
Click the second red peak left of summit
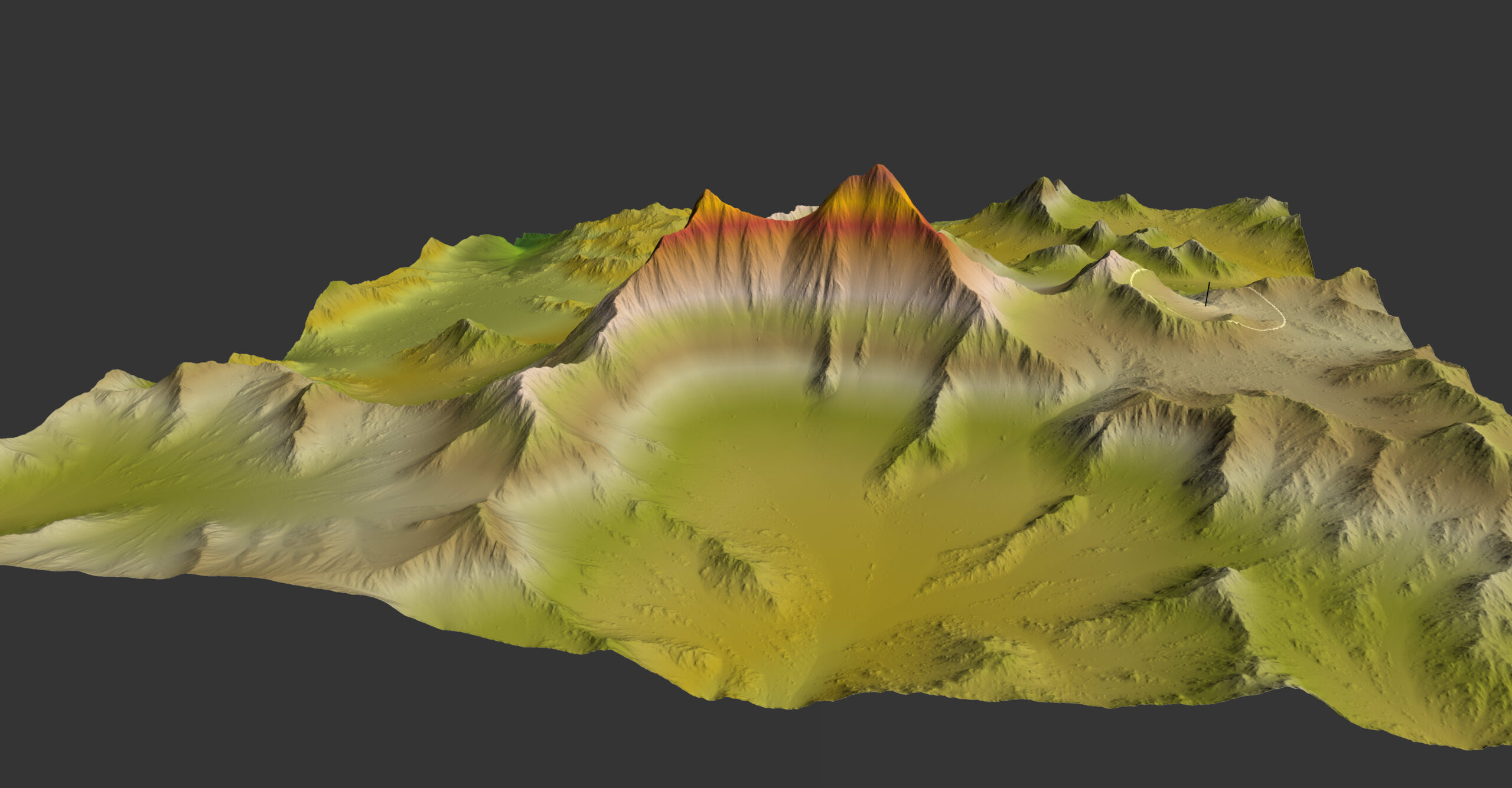tap(706, 197)
